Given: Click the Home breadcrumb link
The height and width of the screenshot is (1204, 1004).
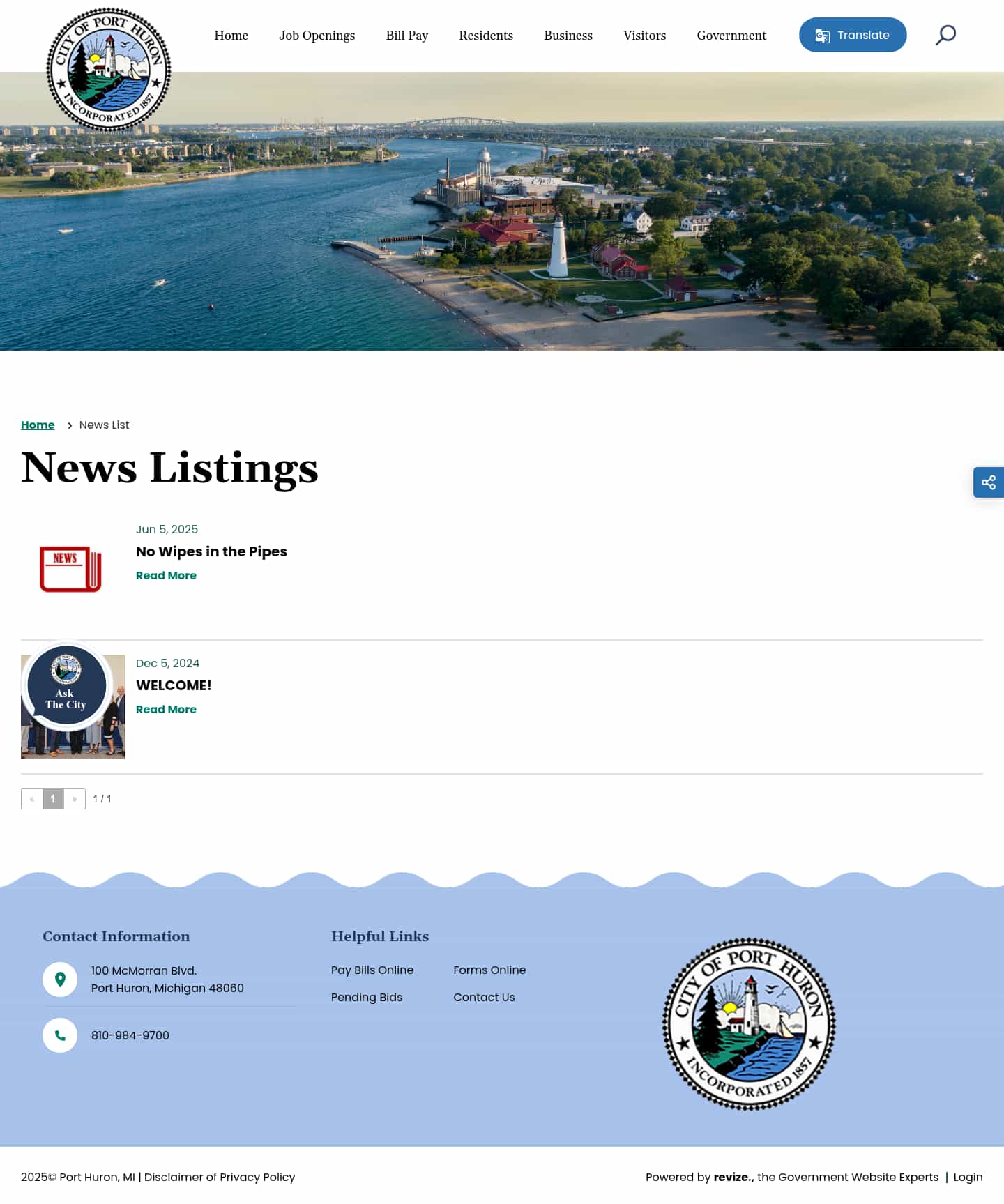Looking at the screenshot, I should tap(38, 425).
